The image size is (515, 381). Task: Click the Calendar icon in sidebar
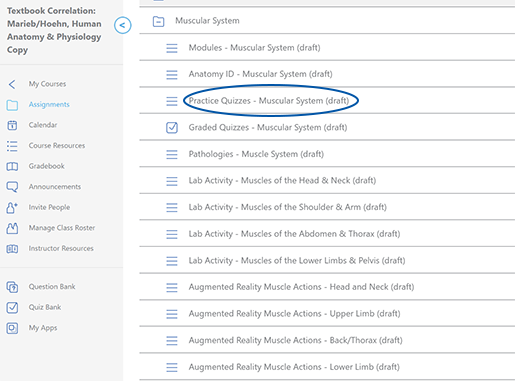pos(12,125)
